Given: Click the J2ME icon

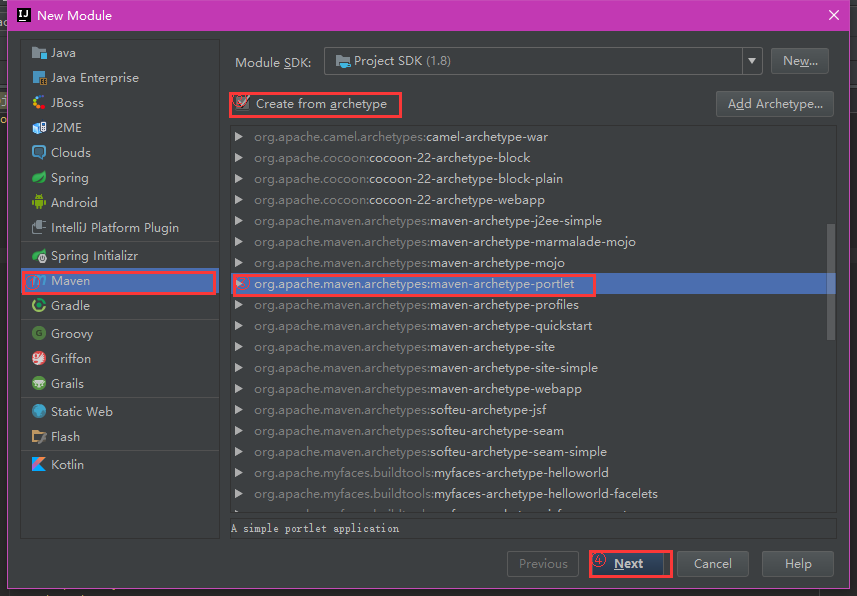Looking at the screenshot, I should click(39, 128).
